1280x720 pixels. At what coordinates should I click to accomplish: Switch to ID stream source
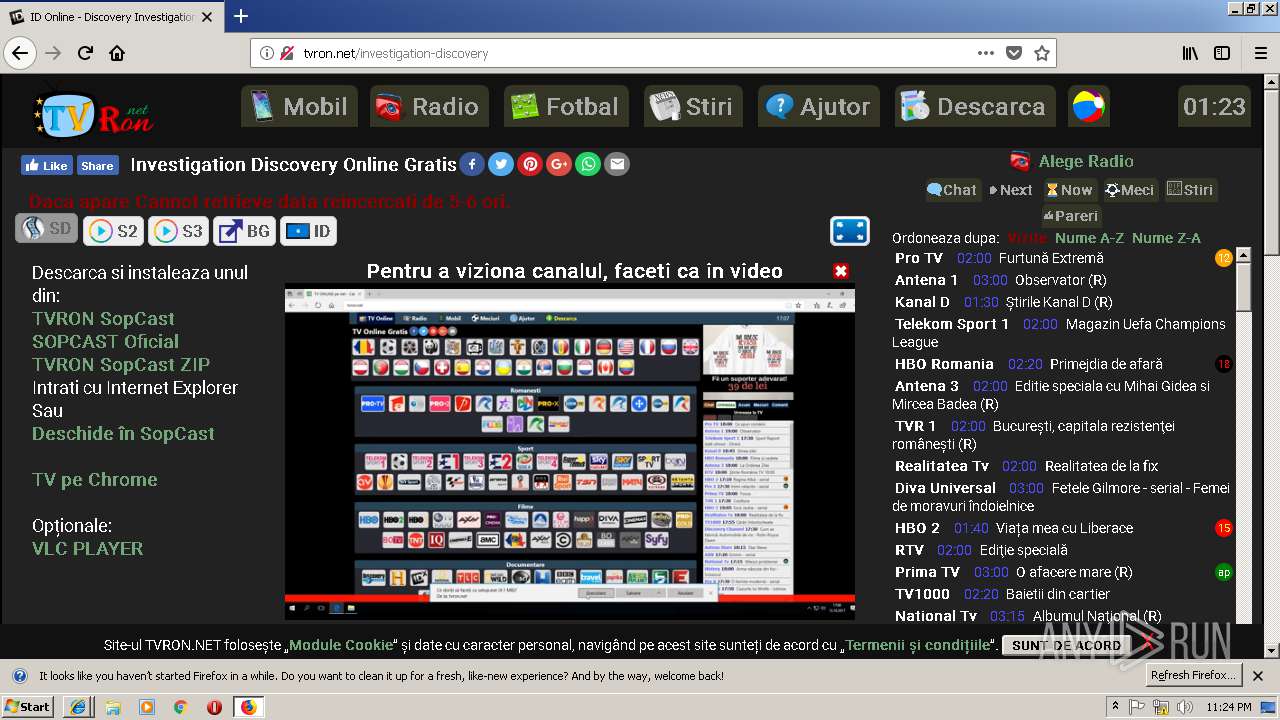pyautogui.click(x=308, y=231)
